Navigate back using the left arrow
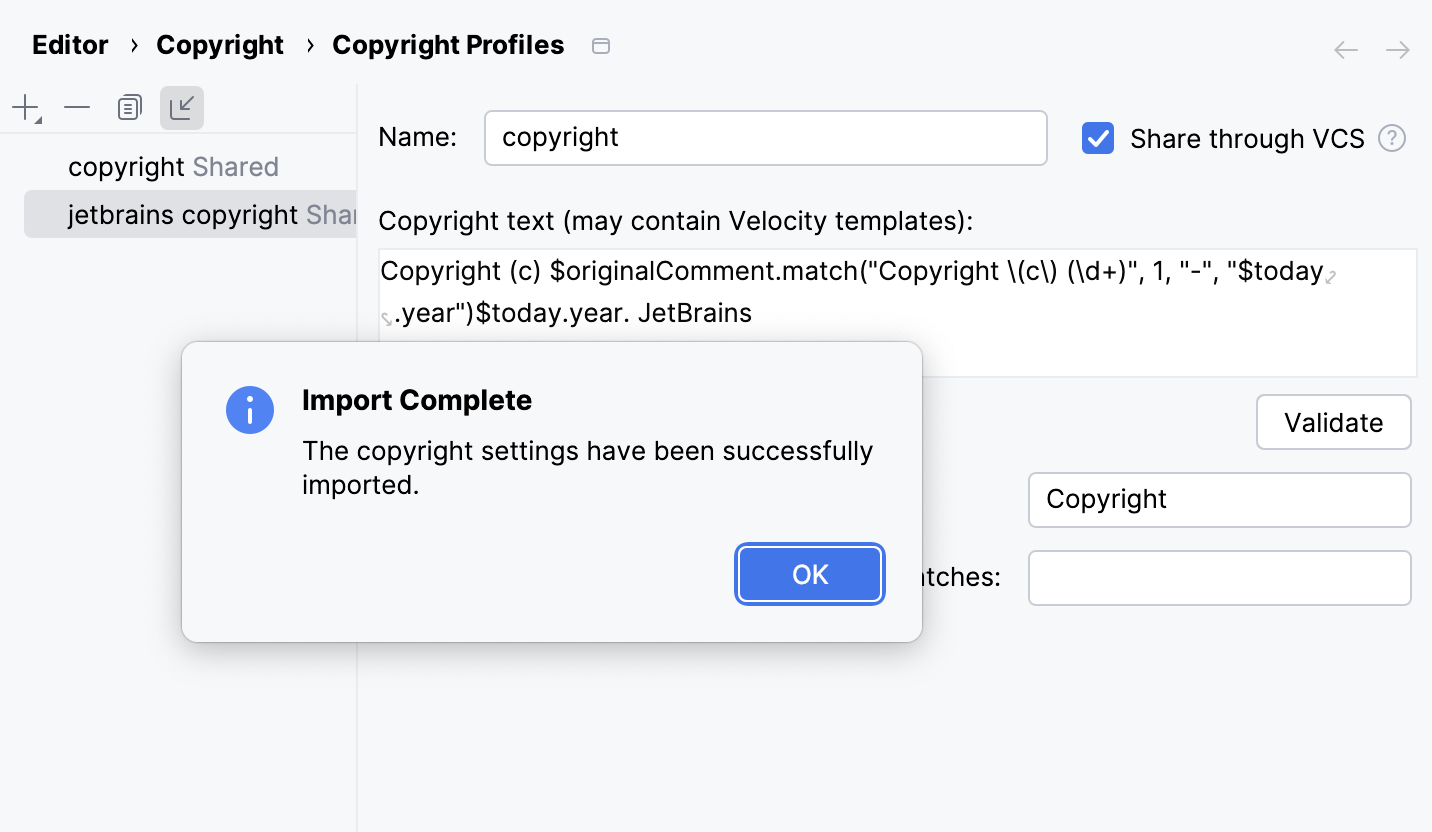1432x832 pixels. pyautogui.click(x=1345, y=49)
